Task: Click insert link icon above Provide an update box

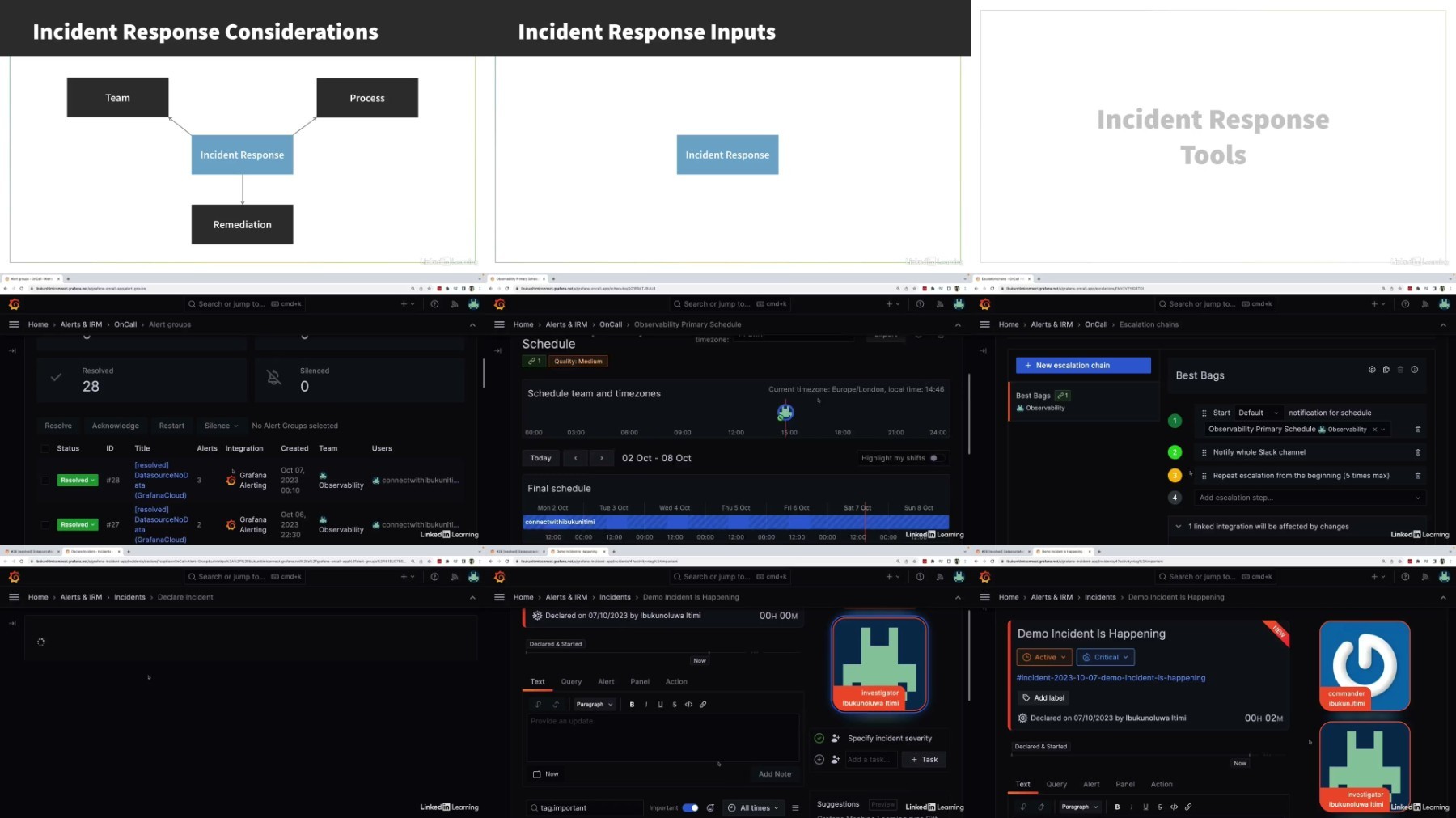Action: (x=703, y=705)
